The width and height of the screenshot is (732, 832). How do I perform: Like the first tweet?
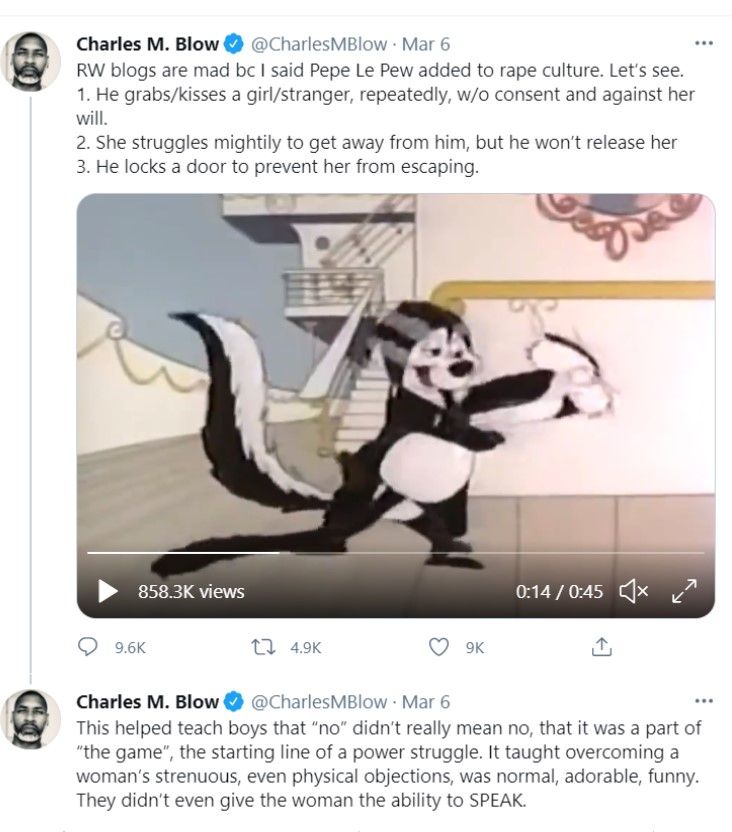(438, 647)
